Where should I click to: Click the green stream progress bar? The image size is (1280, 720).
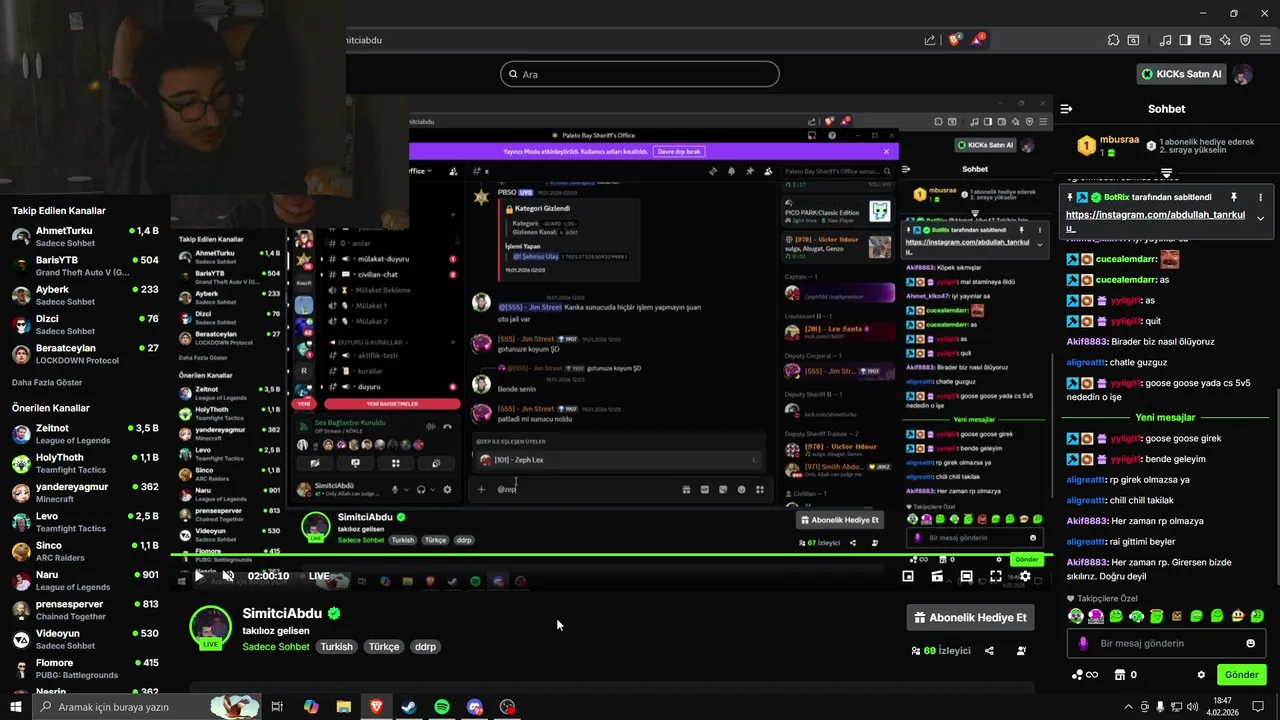tap(611, 555)
